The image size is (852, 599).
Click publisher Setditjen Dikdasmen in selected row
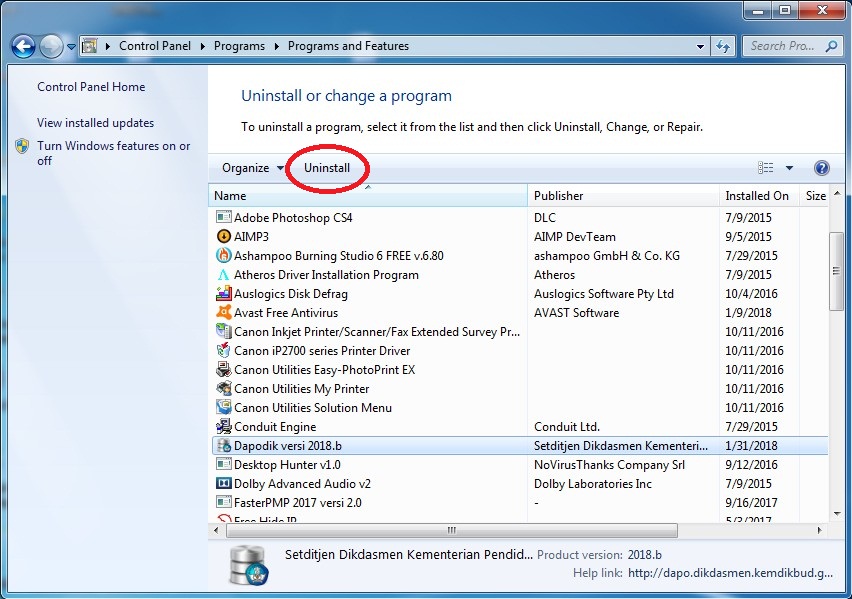pyautogui.click(x=621, y=446)
